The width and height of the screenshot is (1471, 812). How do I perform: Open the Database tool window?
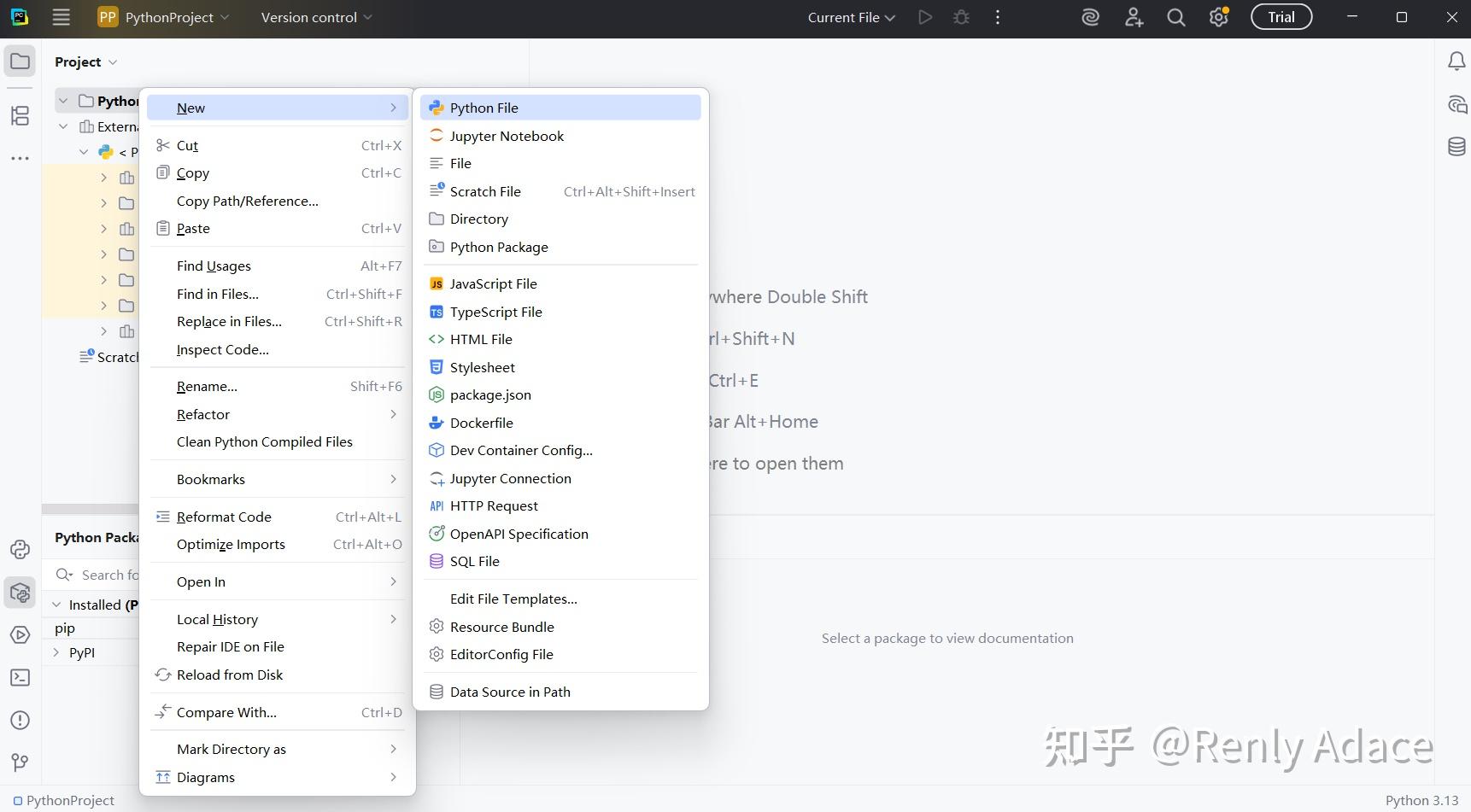[1456, 146]
